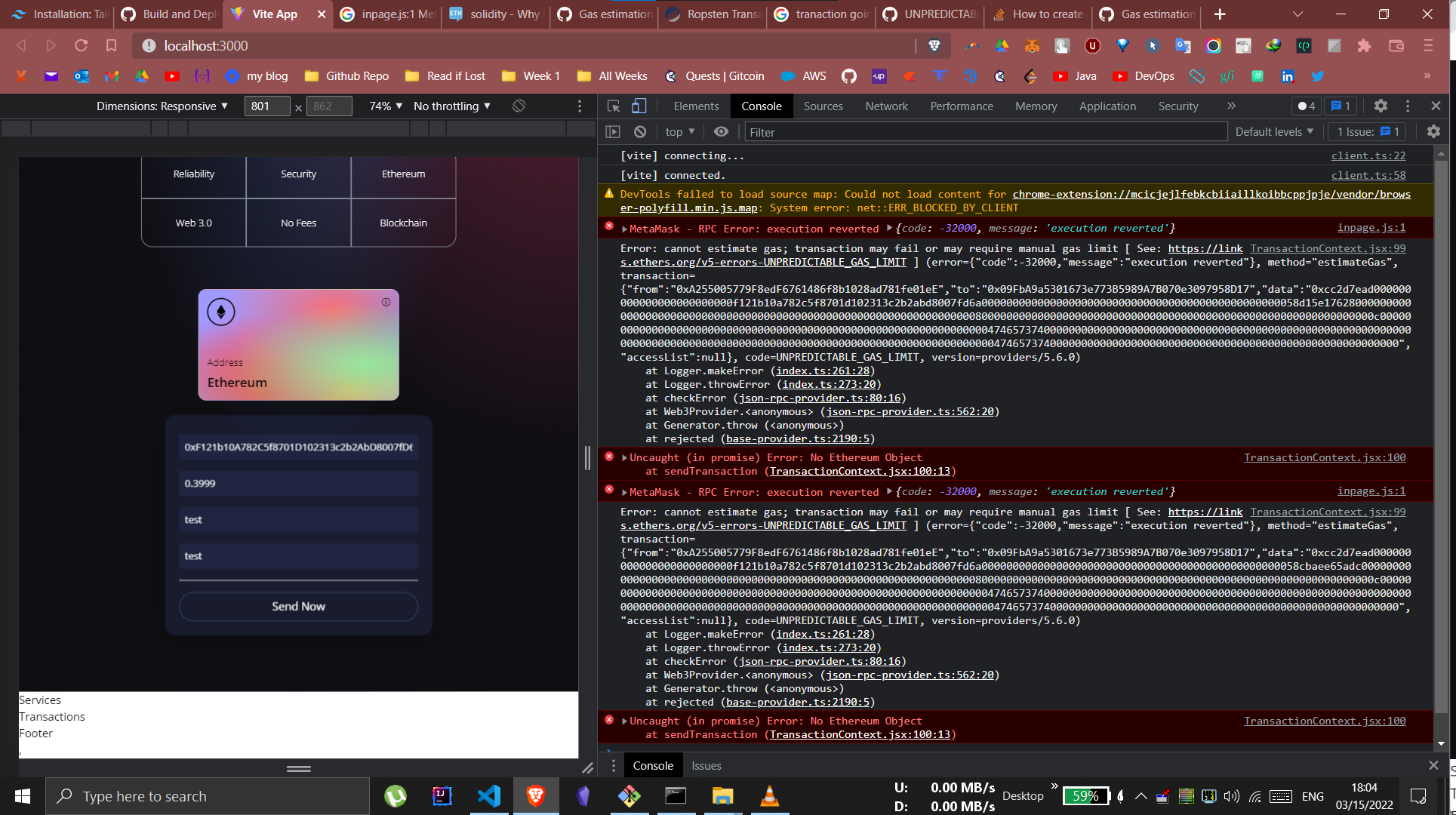Toggle the device emulation toolbar

pyautogui.click(x=639, y=106)
